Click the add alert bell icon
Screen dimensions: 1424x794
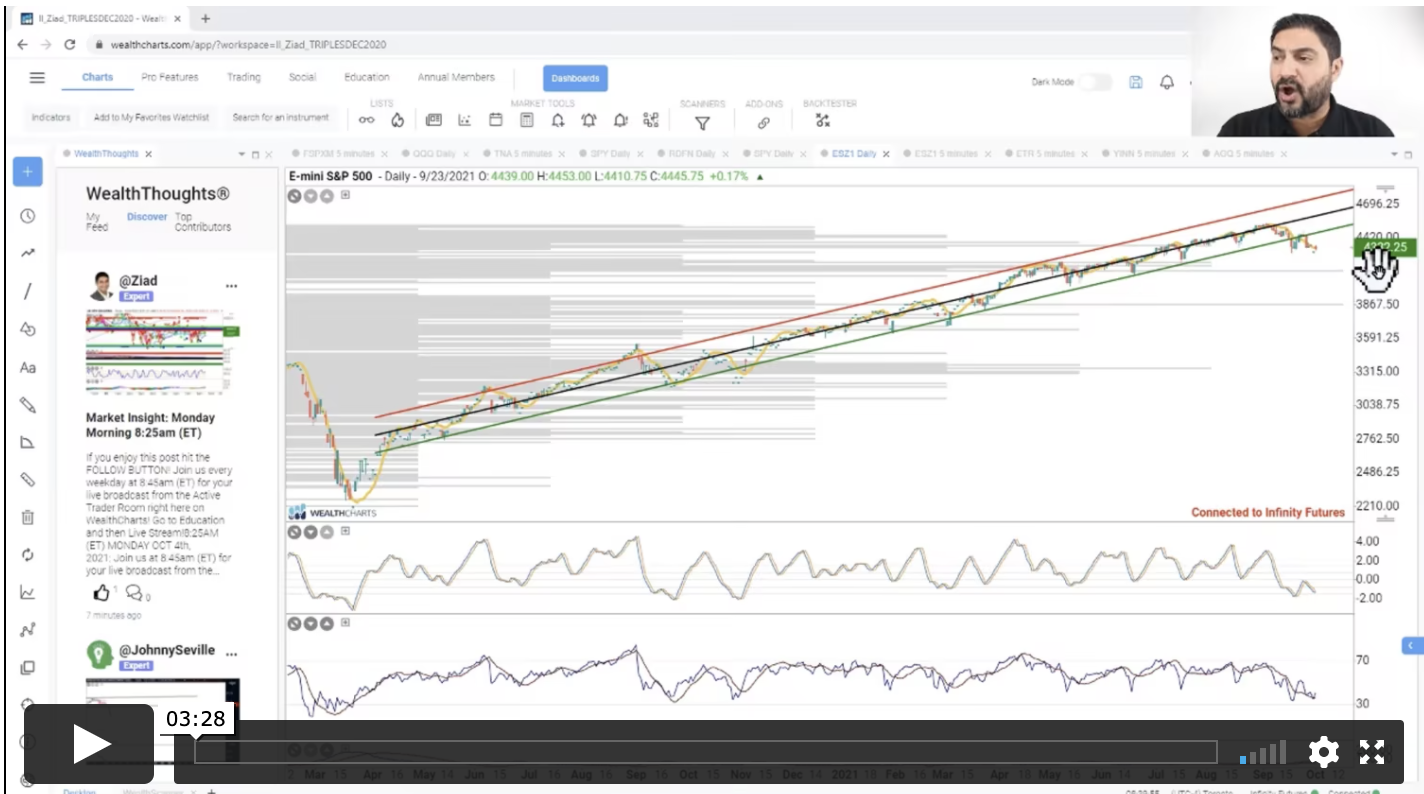tap(557, 120)
